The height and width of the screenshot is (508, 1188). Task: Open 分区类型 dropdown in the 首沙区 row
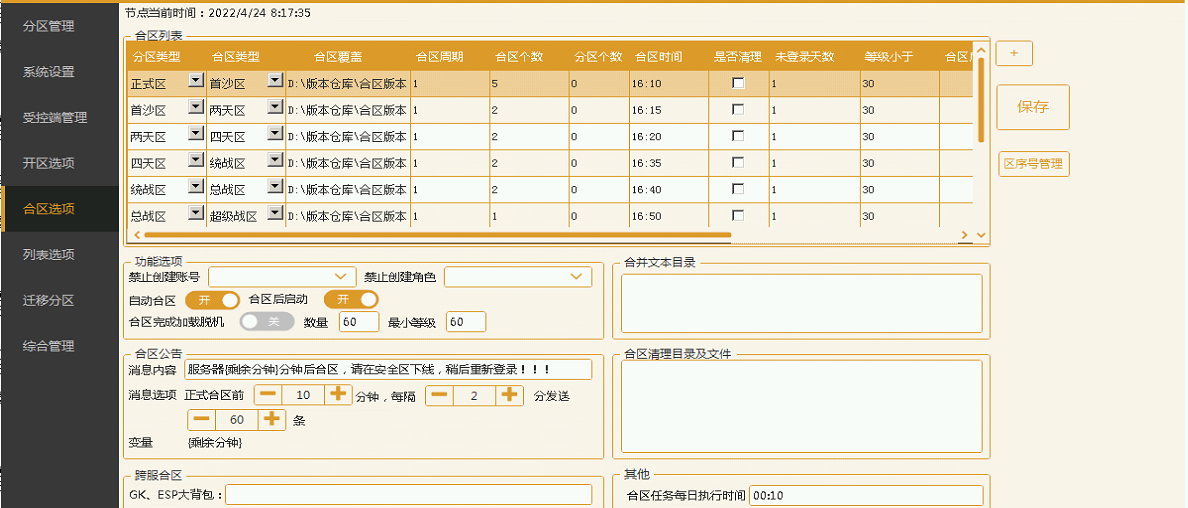[x=195, y=108]
